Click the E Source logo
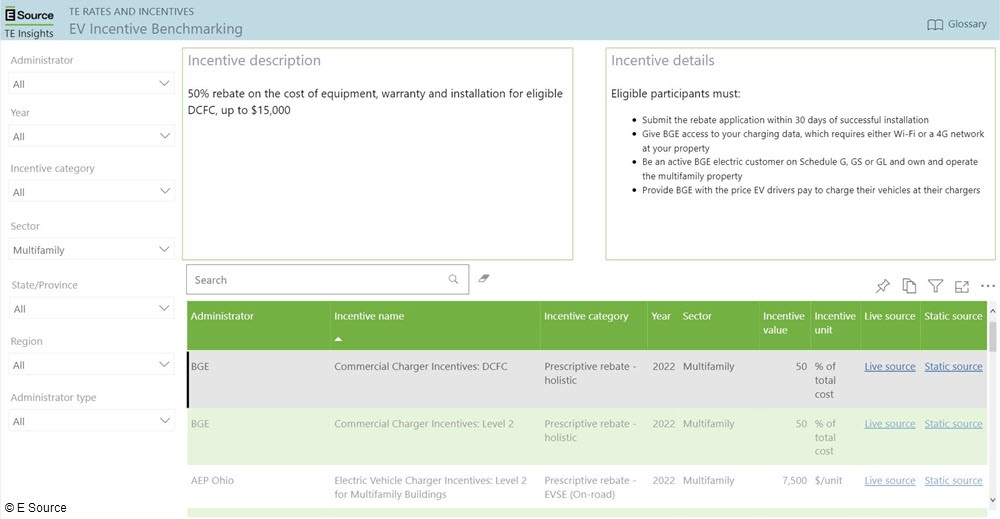The width and height of the screenshot is (1000, 519). point(29,15)
